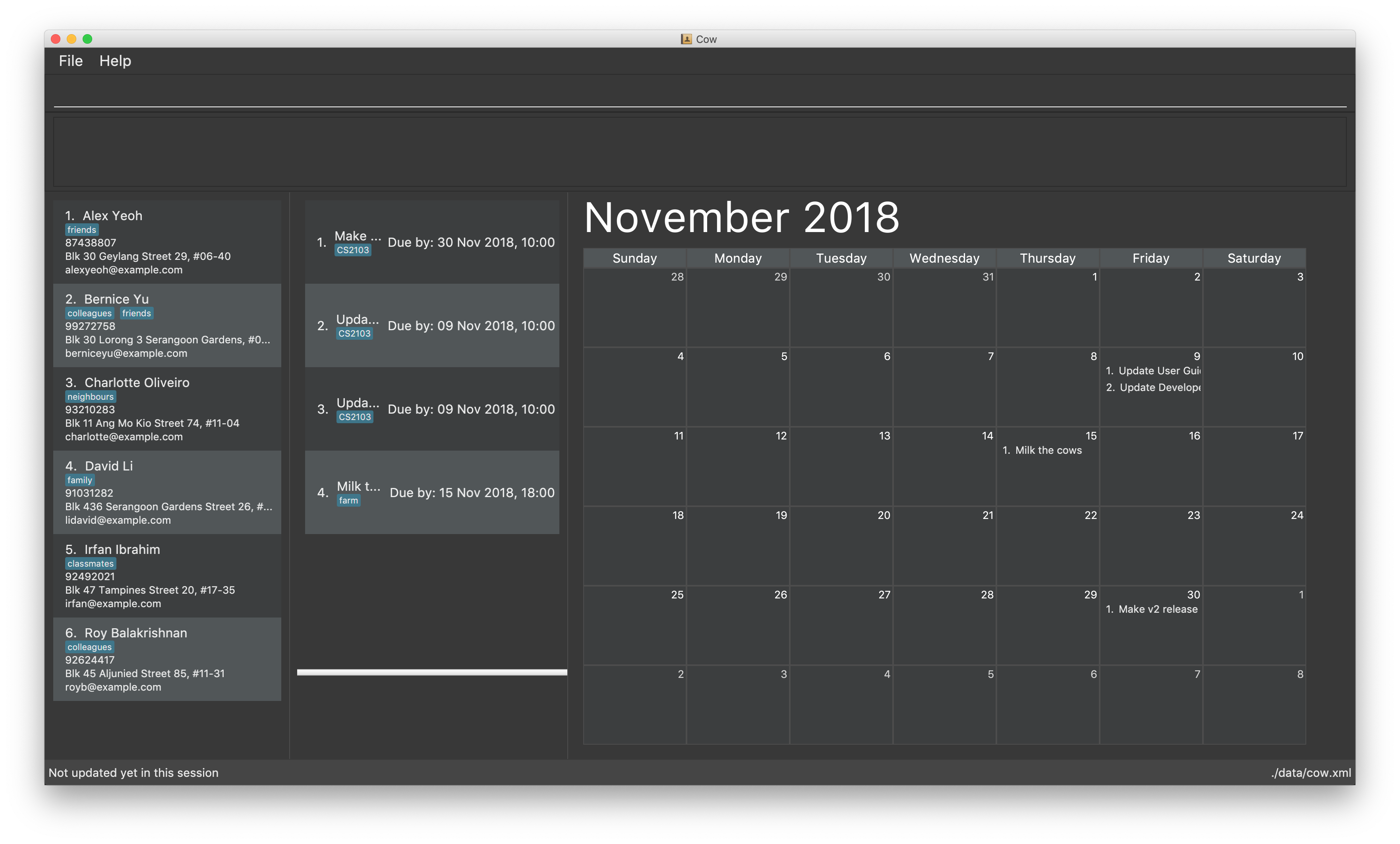
Task: Click the colleagues tag on Bernice Yu
Action: tap(89, 314)
